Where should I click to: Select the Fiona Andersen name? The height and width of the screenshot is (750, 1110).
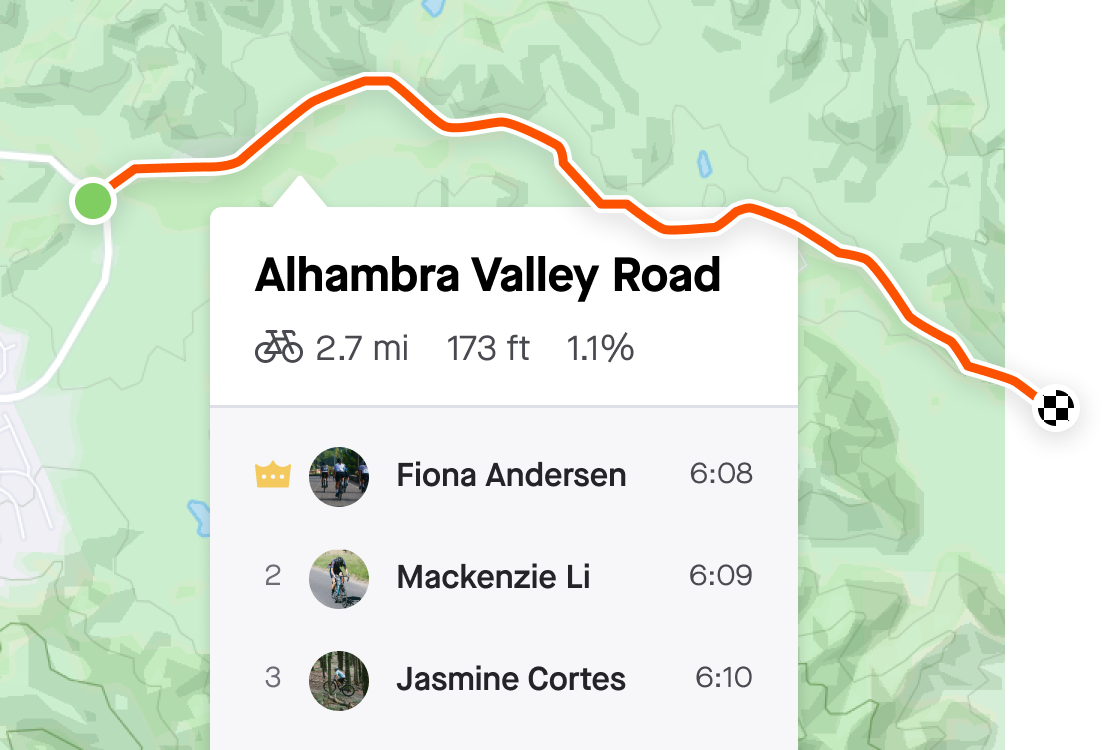point(511,476)
